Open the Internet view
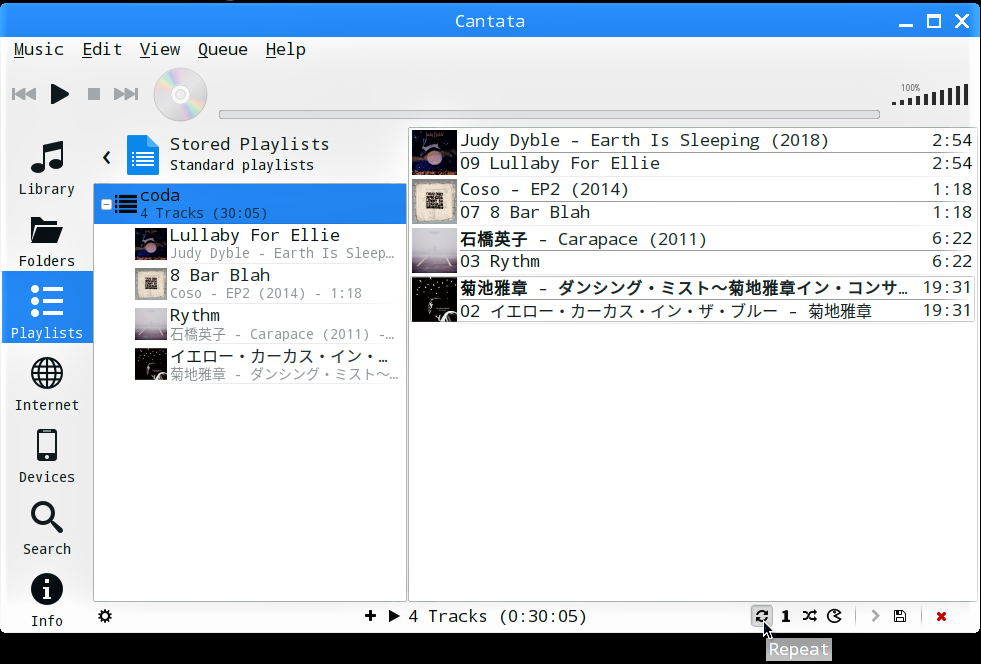Image resolution: width=981 pixels, height=664 pixels. pos(47,384)
